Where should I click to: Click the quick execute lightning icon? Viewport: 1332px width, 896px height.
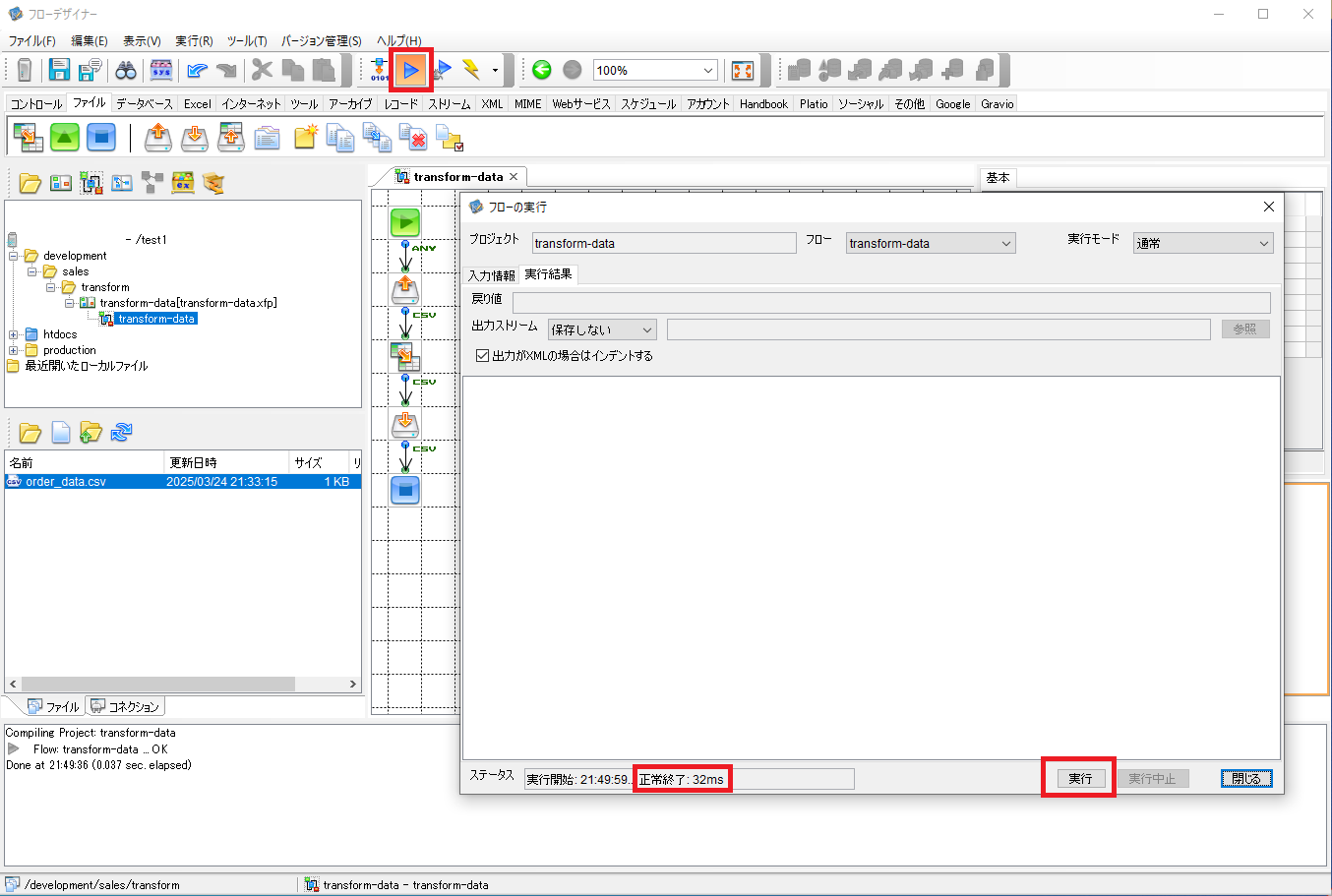469,69
